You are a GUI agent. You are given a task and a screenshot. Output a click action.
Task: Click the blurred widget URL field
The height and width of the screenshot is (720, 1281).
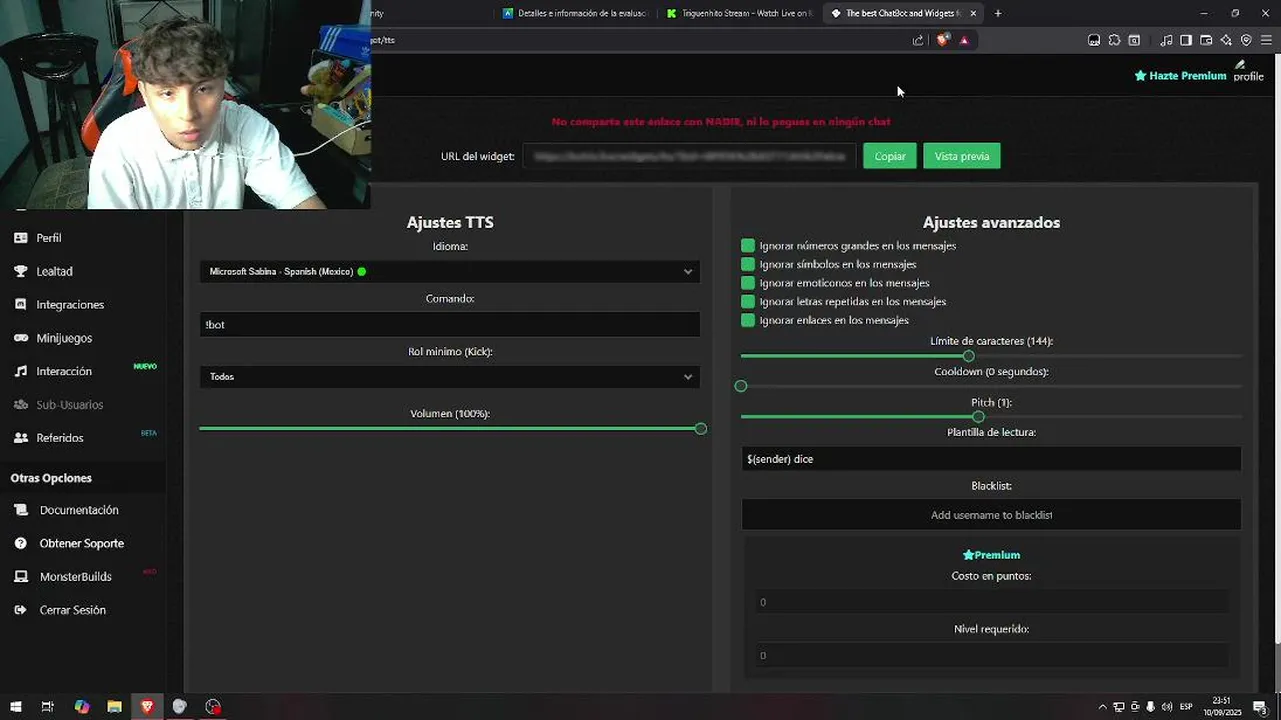tap(690, 156)
